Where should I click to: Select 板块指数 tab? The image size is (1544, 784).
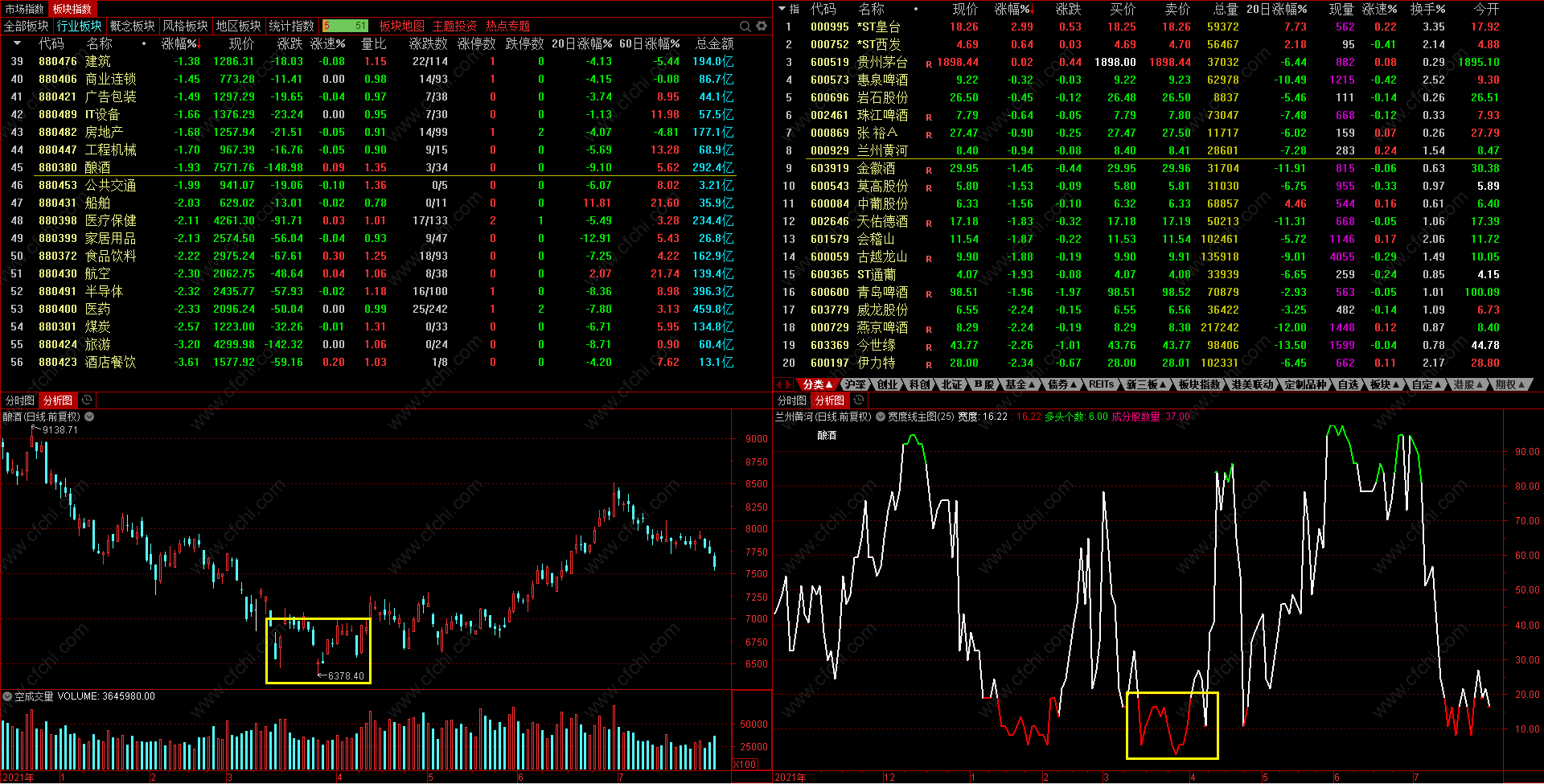[x=72, y=9]
